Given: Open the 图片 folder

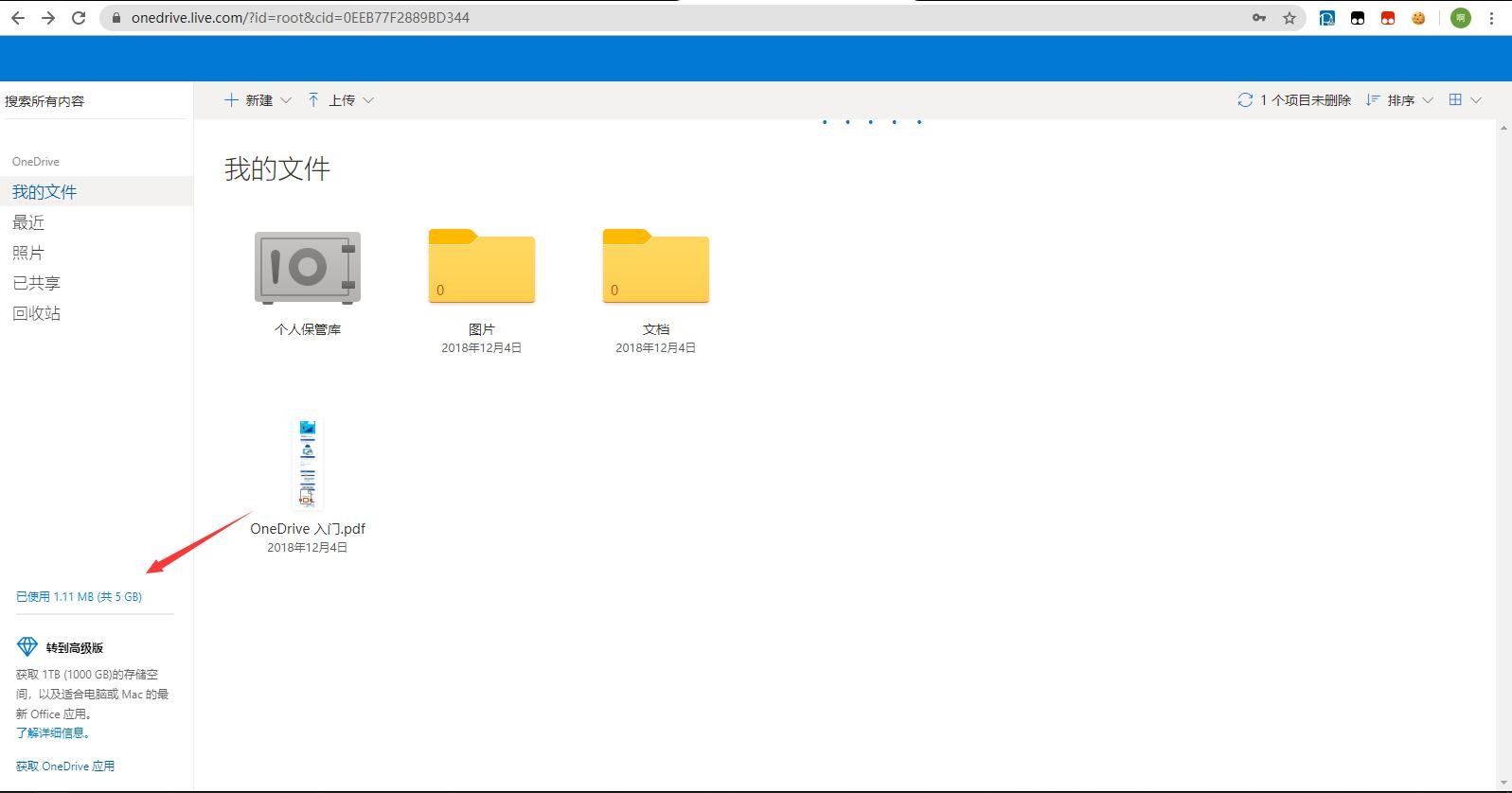Looking at the screenshot, I should [x=481, y=267].
